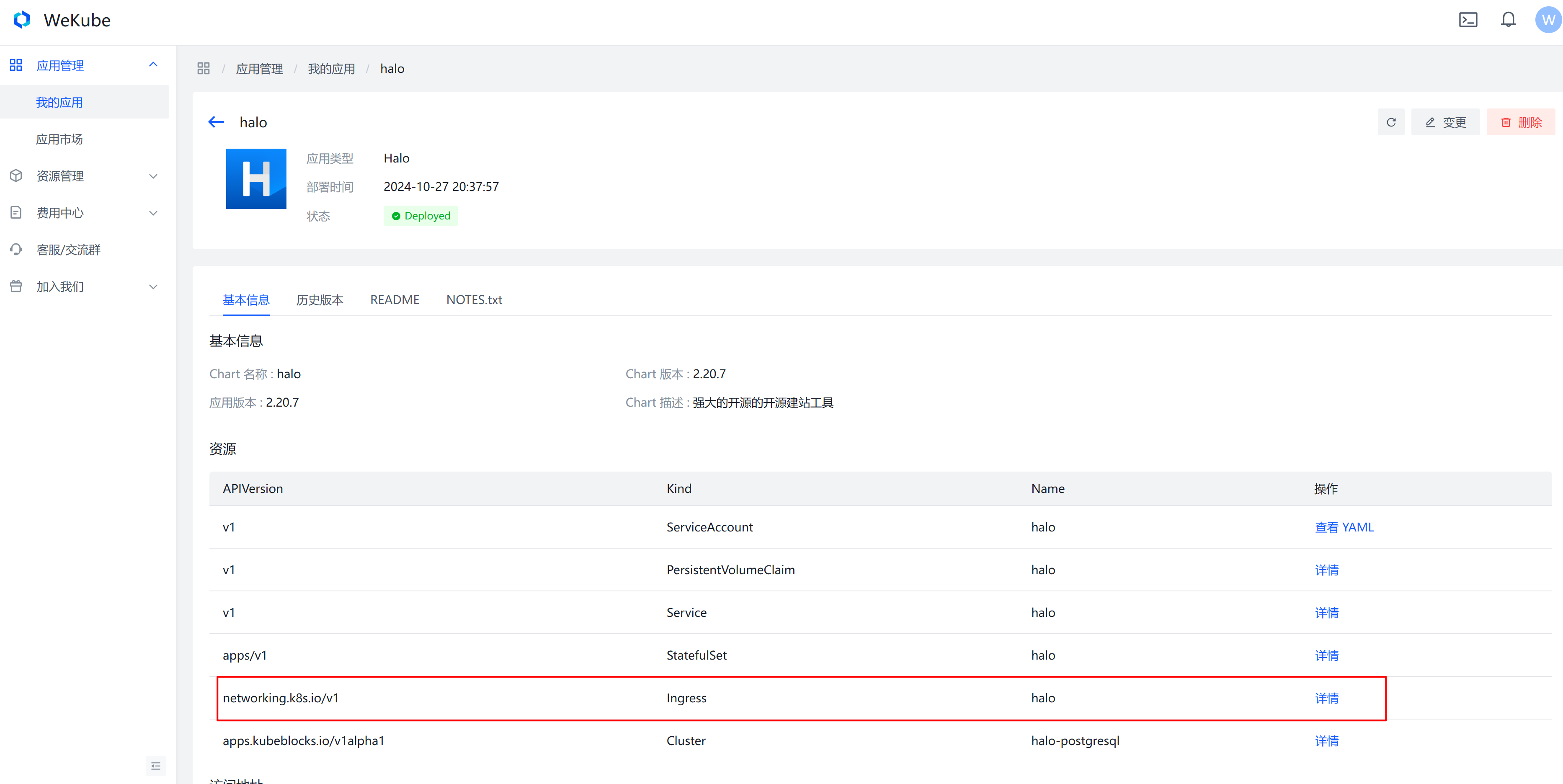Image resolution: width=1563 pixels, height=784 pixels.
Task: Click 应用管理 in the breadcrumb
Action: 259,69
